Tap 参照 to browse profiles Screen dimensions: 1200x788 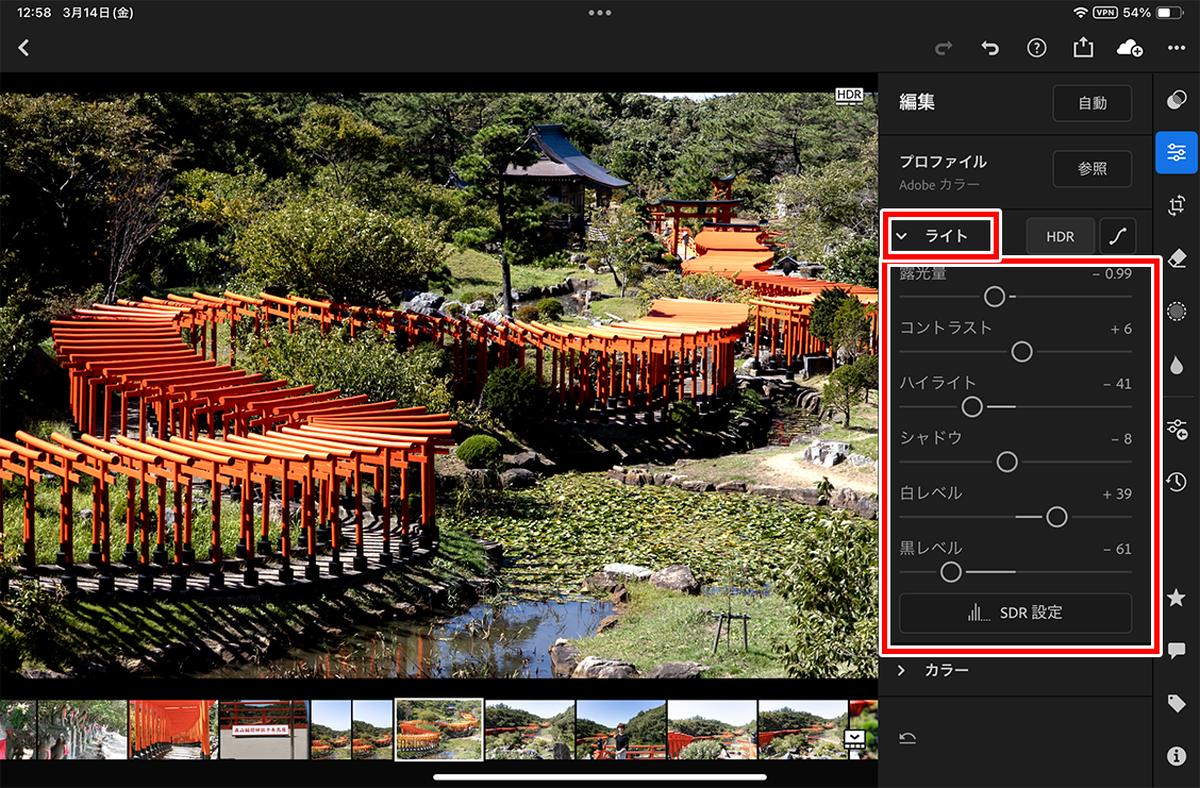[x=1092, y=169]
